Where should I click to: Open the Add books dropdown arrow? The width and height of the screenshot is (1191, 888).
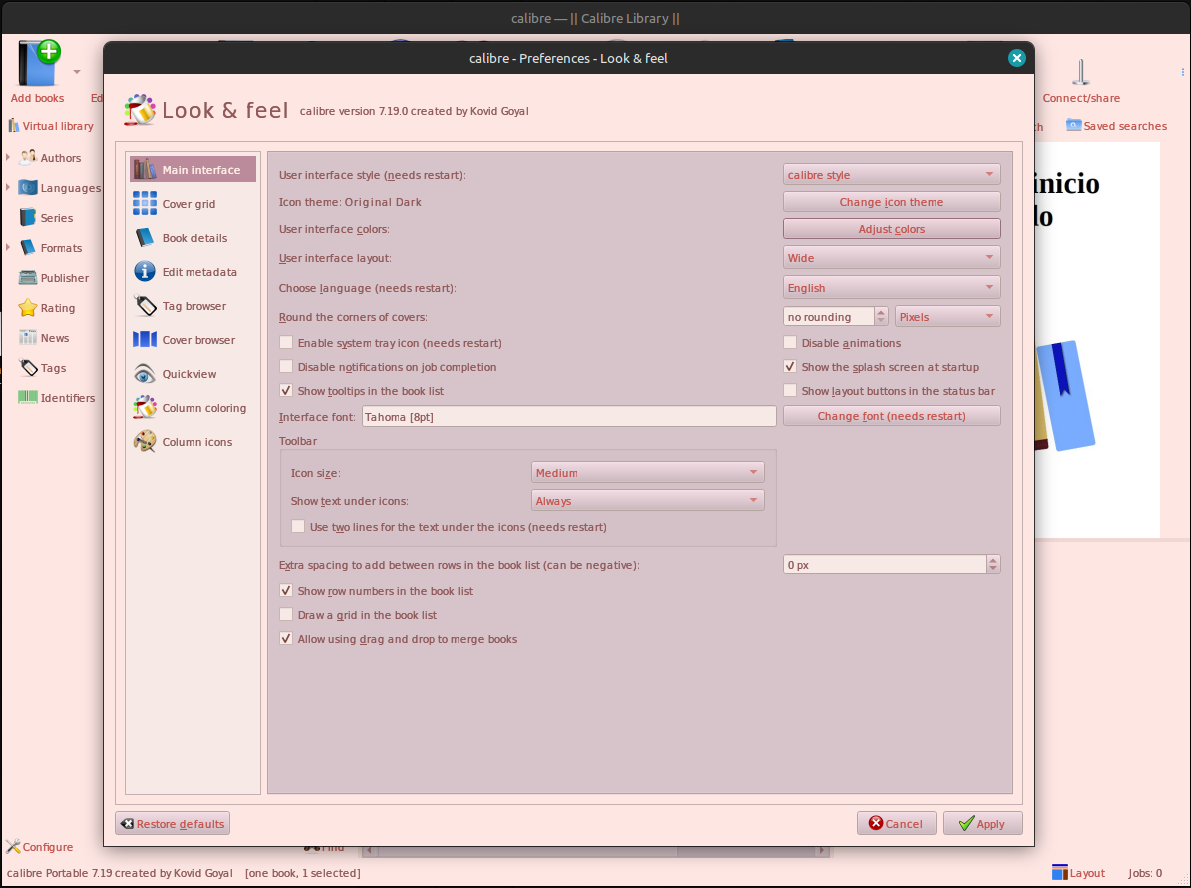pyautogui.click(x=77, y=72)
